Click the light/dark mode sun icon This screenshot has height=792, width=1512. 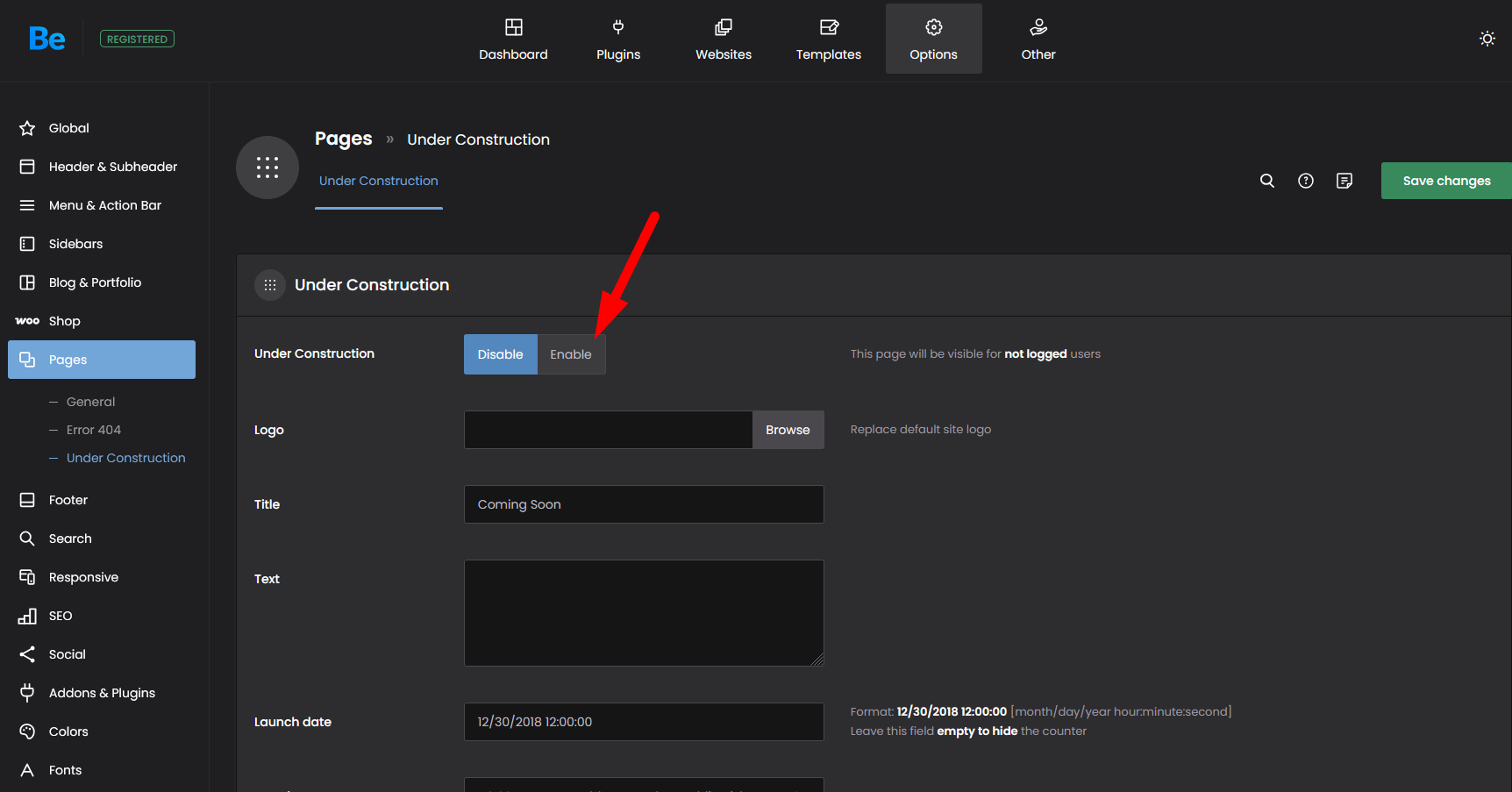1487,39
